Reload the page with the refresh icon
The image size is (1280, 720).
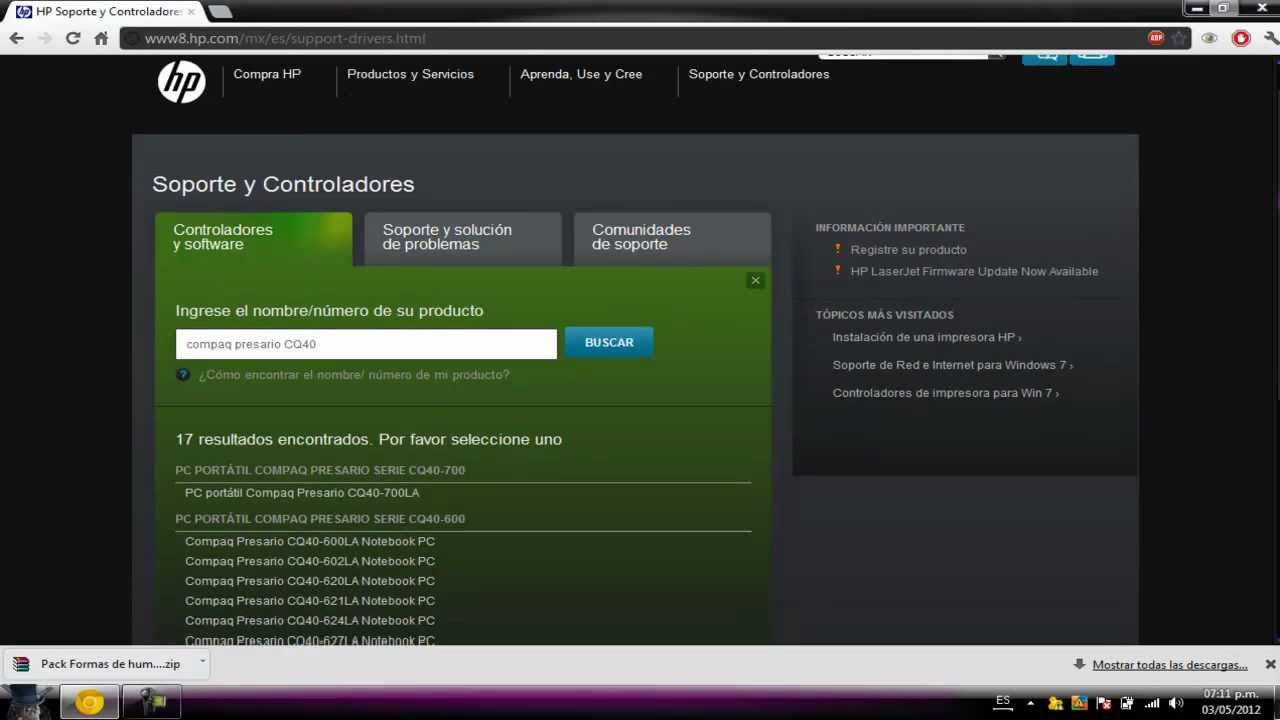pyautogui.click(x=73, y=38)
